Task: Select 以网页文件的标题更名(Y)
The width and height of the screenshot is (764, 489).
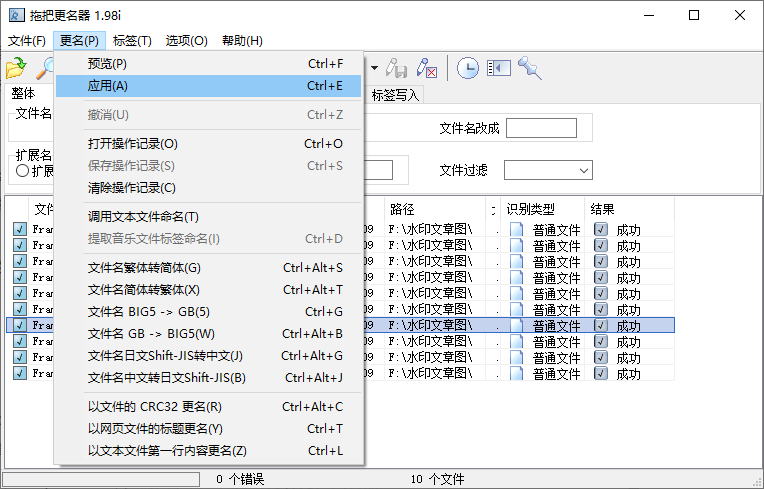Action: 209,429
